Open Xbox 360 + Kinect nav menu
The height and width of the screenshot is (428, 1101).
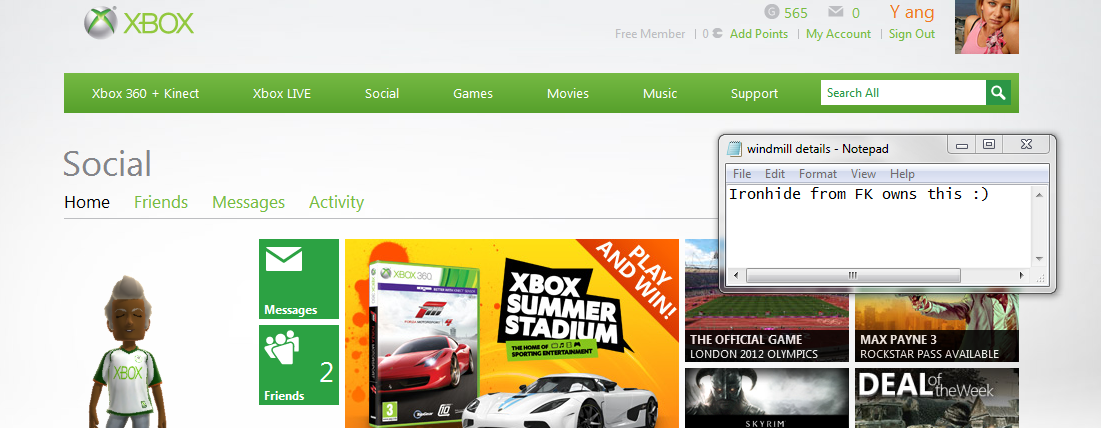[x=145, y=93]
